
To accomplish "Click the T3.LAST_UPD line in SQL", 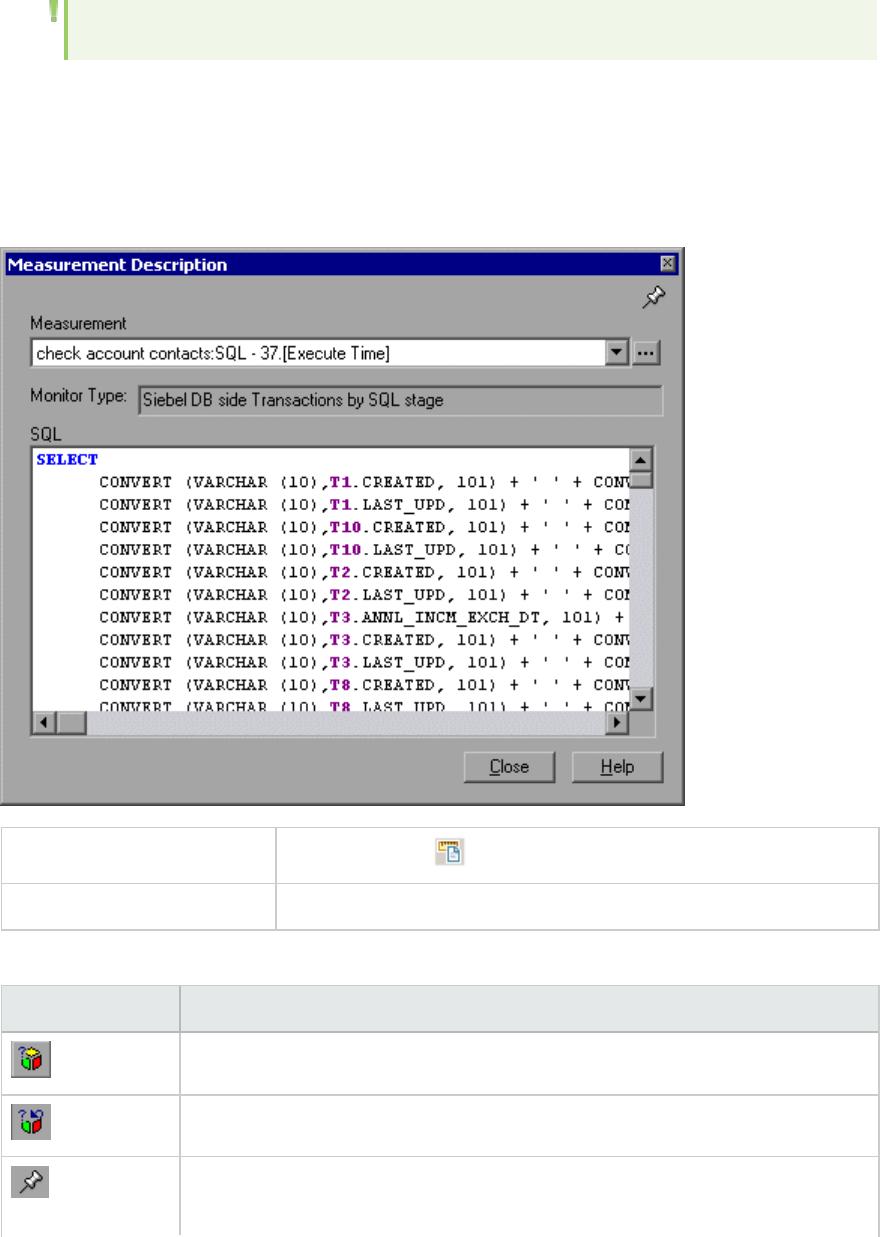I will (364, 662).
